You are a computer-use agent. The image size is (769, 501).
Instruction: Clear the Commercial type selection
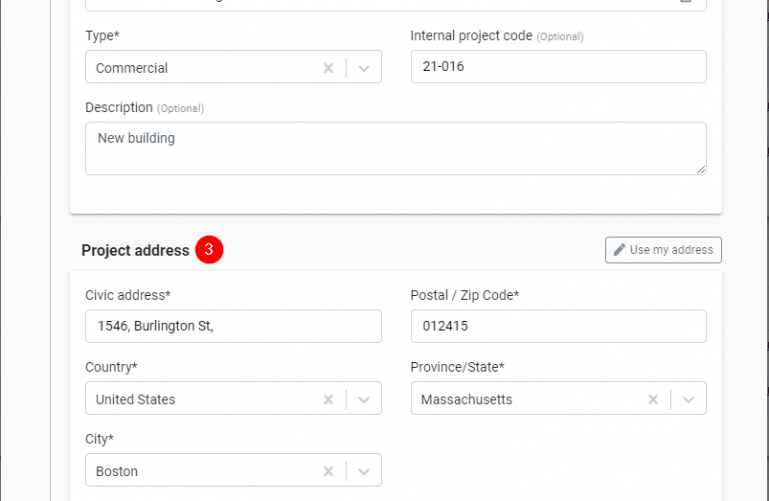click(x=328, y=68)
